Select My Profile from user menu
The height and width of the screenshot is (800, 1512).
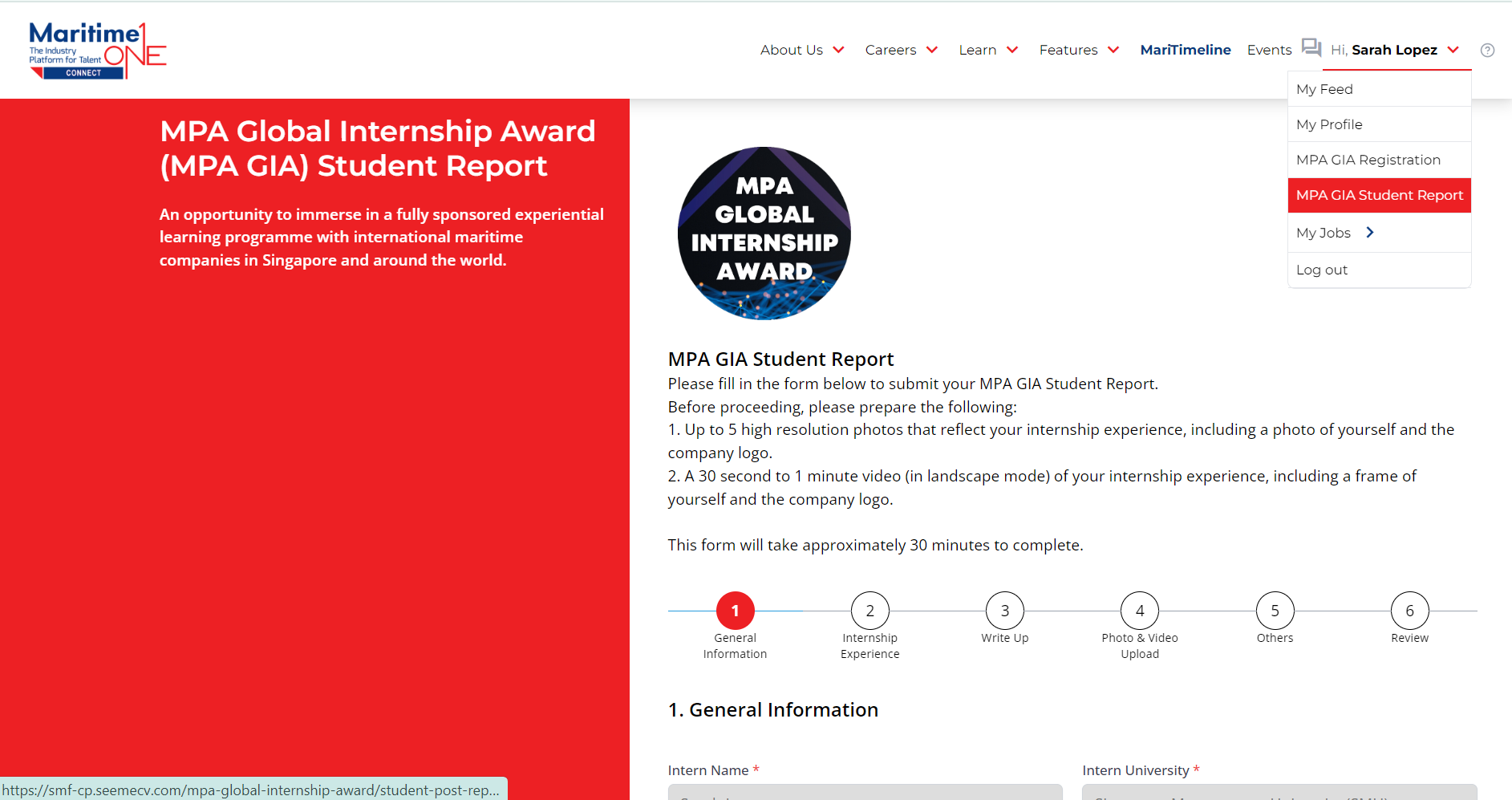pyautogui.click(x=1379, y=124)
